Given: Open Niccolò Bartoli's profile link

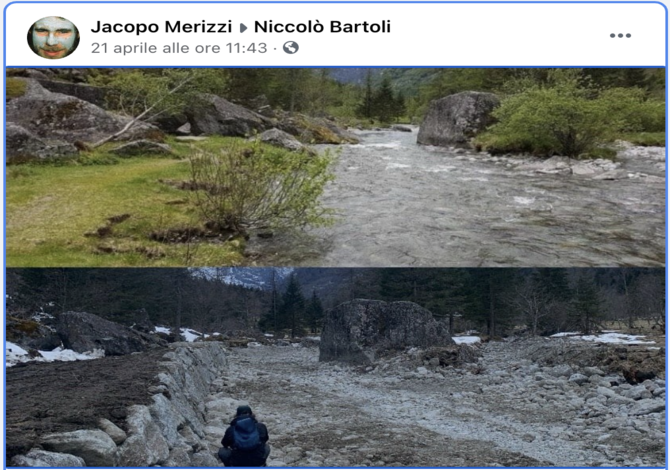Looking at the screenshot, I should [322, 26].
